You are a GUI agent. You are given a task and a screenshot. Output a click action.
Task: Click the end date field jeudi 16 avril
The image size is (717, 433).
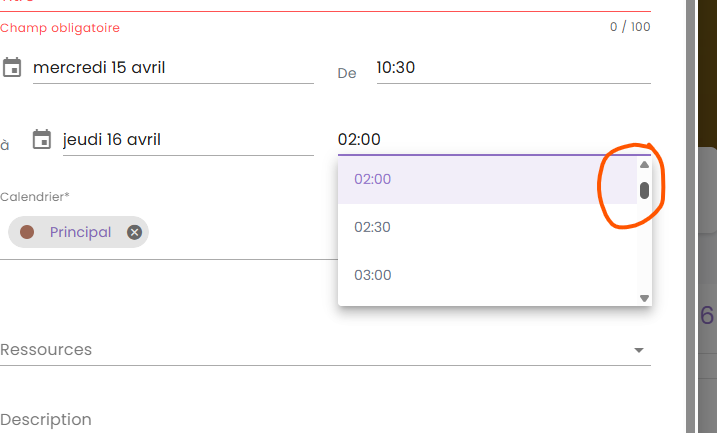(x=185, y=140)
